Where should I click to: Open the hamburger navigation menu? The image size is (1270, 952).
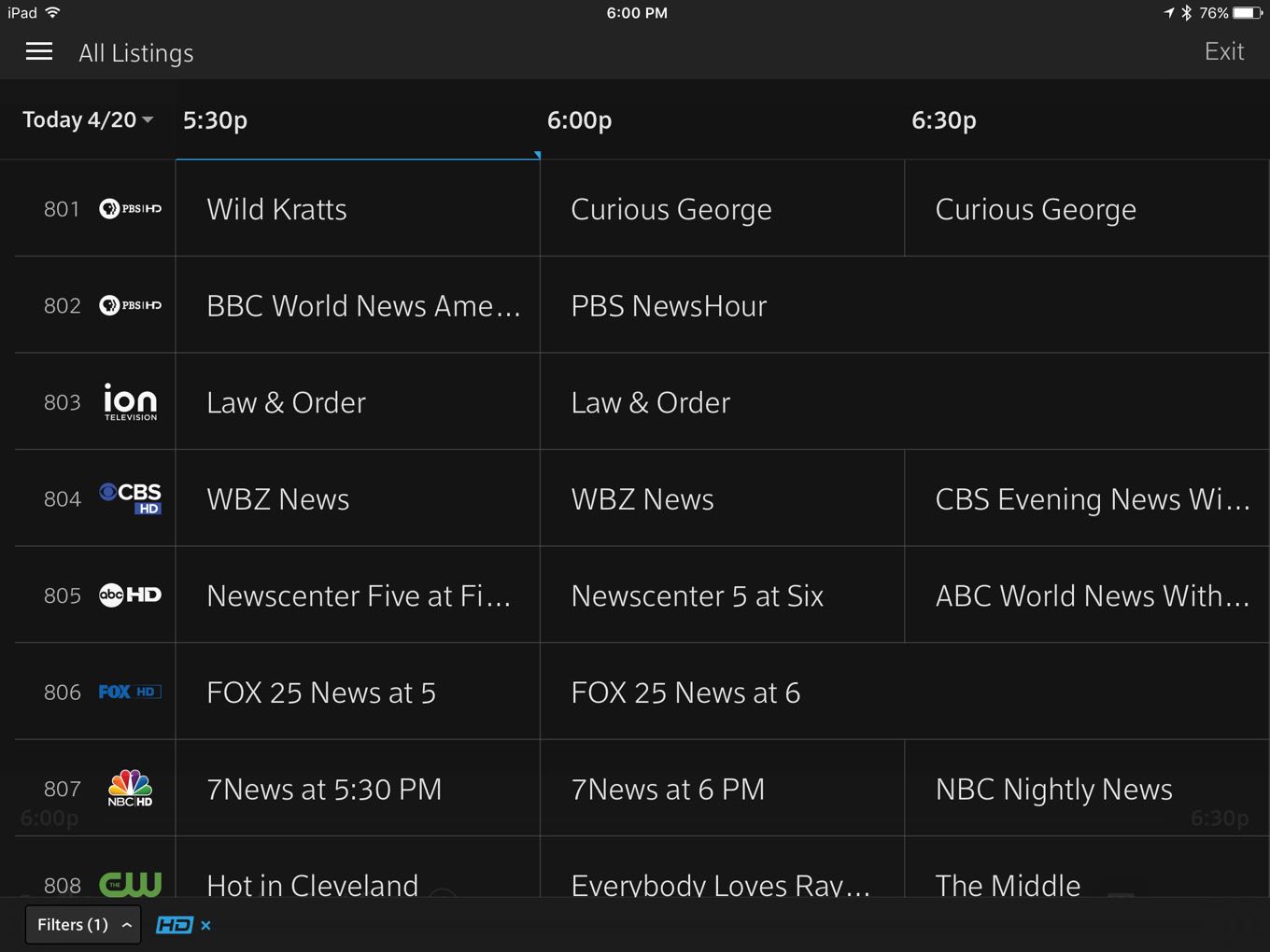coord(39,52)
